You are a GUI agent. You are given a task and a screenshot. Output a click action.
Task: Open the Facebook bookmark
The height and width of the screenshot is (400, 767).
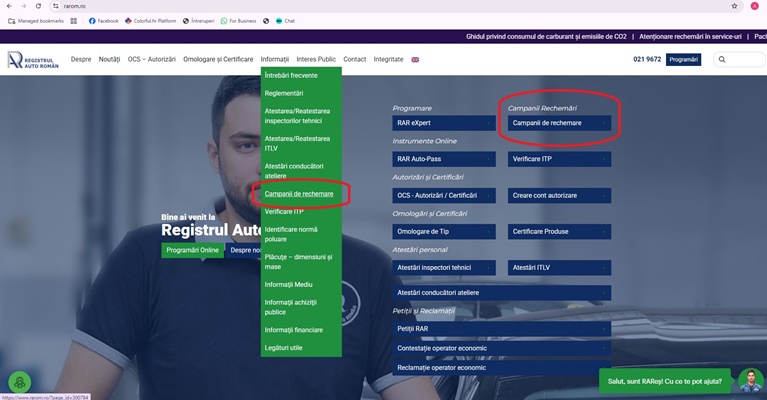tap(103, 20)
